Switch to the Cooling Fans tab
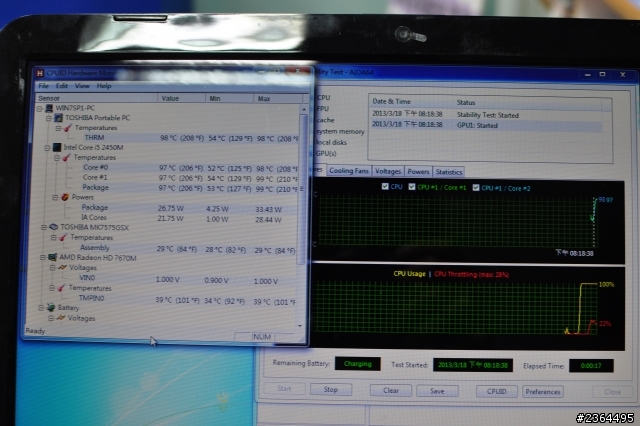Image resolution: width=640 pixels, height=426 pixels. click(x=349, y=171)
